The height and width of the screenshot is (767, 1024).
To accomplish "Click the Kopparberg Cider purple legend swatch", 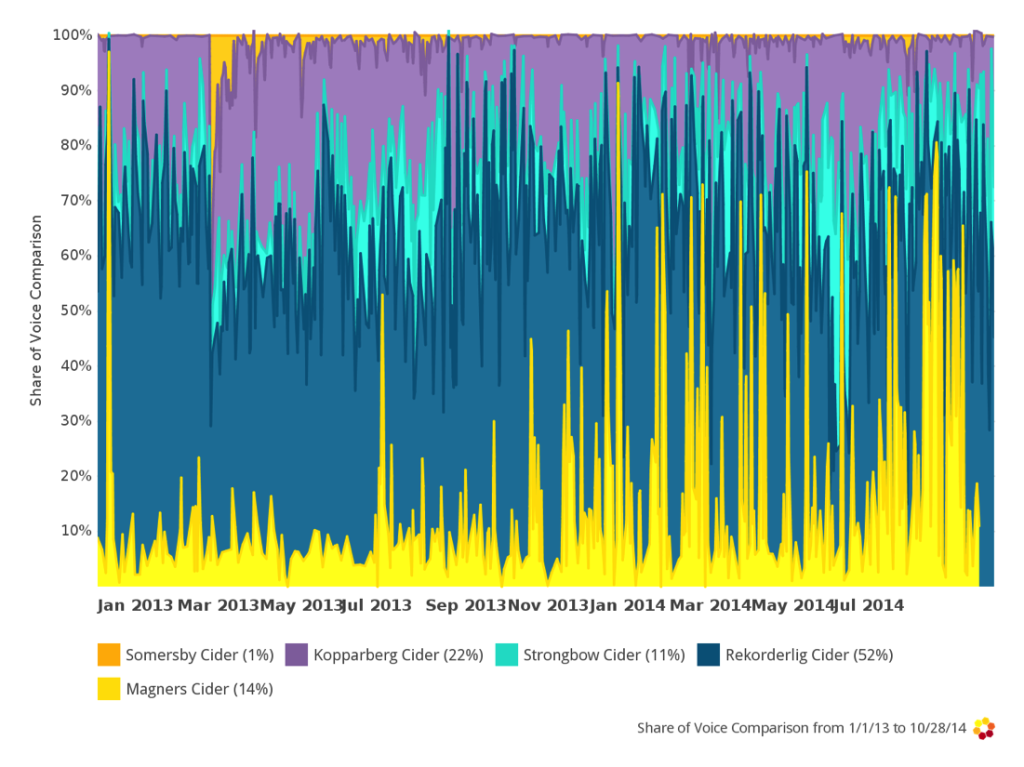I will pos(296,655).
